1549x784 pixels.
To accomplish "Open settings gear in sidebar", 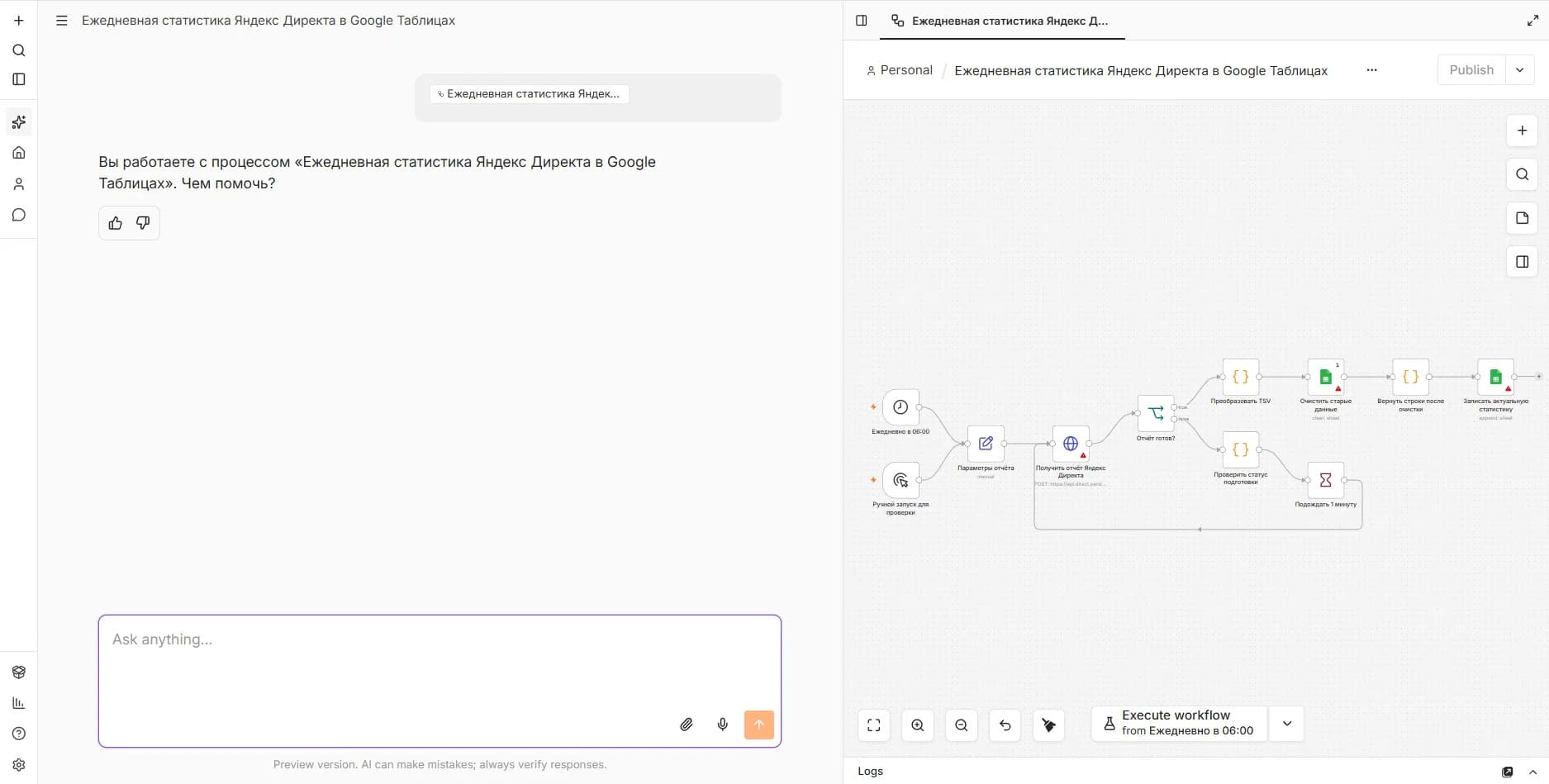I will [19, 765].
